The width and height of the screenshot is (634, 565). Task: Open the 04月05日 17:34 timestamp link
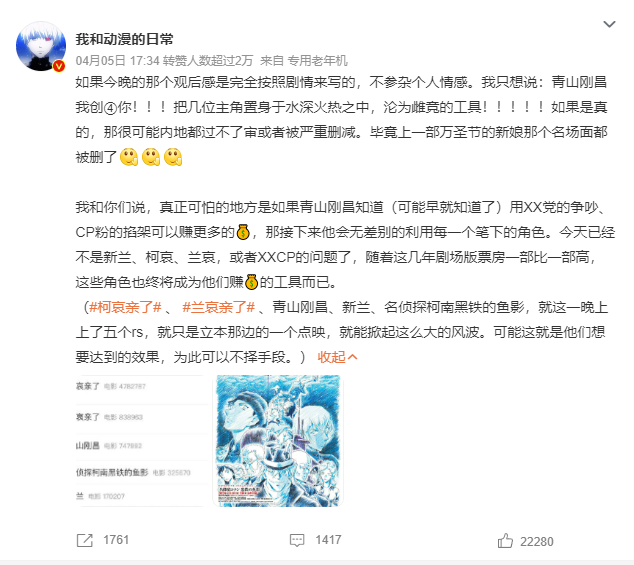tap(118, 61)
